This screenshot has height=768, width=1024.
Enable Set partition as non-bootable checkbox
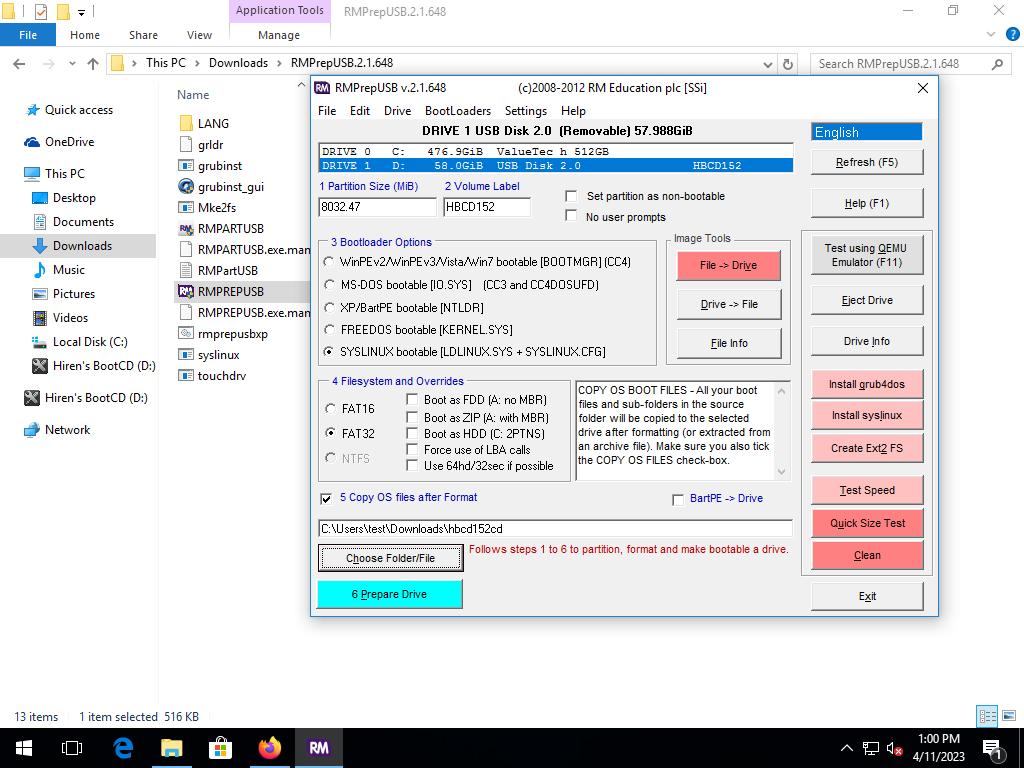click(572, 196)
